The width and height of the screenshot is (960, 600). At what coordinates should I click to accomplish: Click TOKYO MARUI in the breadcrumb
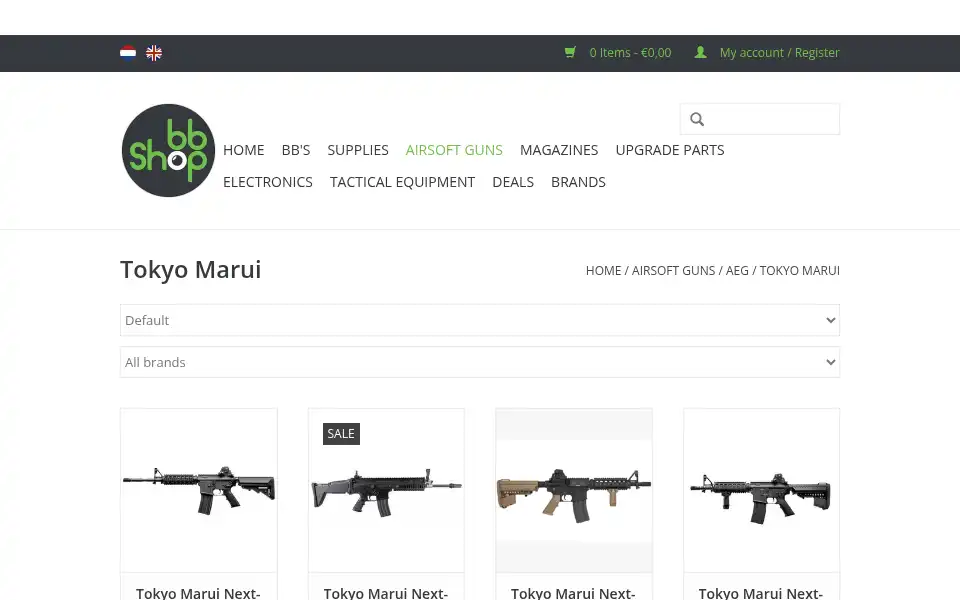point(800,271)
